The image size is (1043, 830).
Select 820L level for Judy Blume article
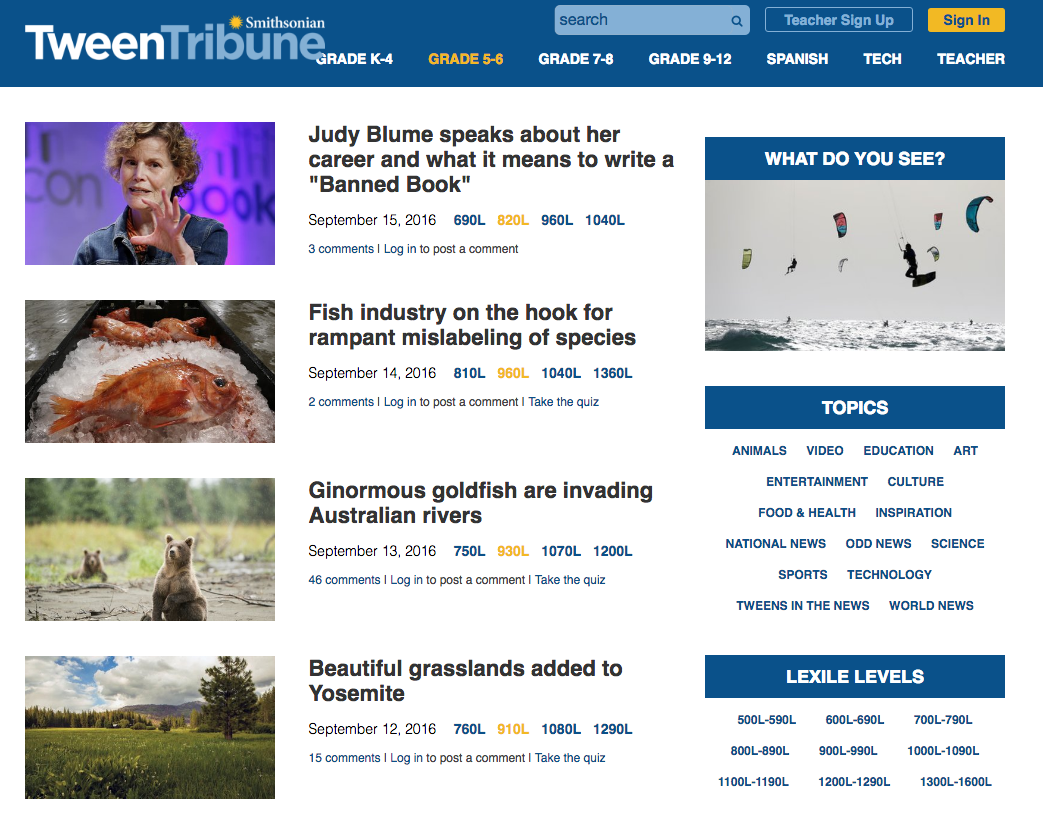point(513,220)
